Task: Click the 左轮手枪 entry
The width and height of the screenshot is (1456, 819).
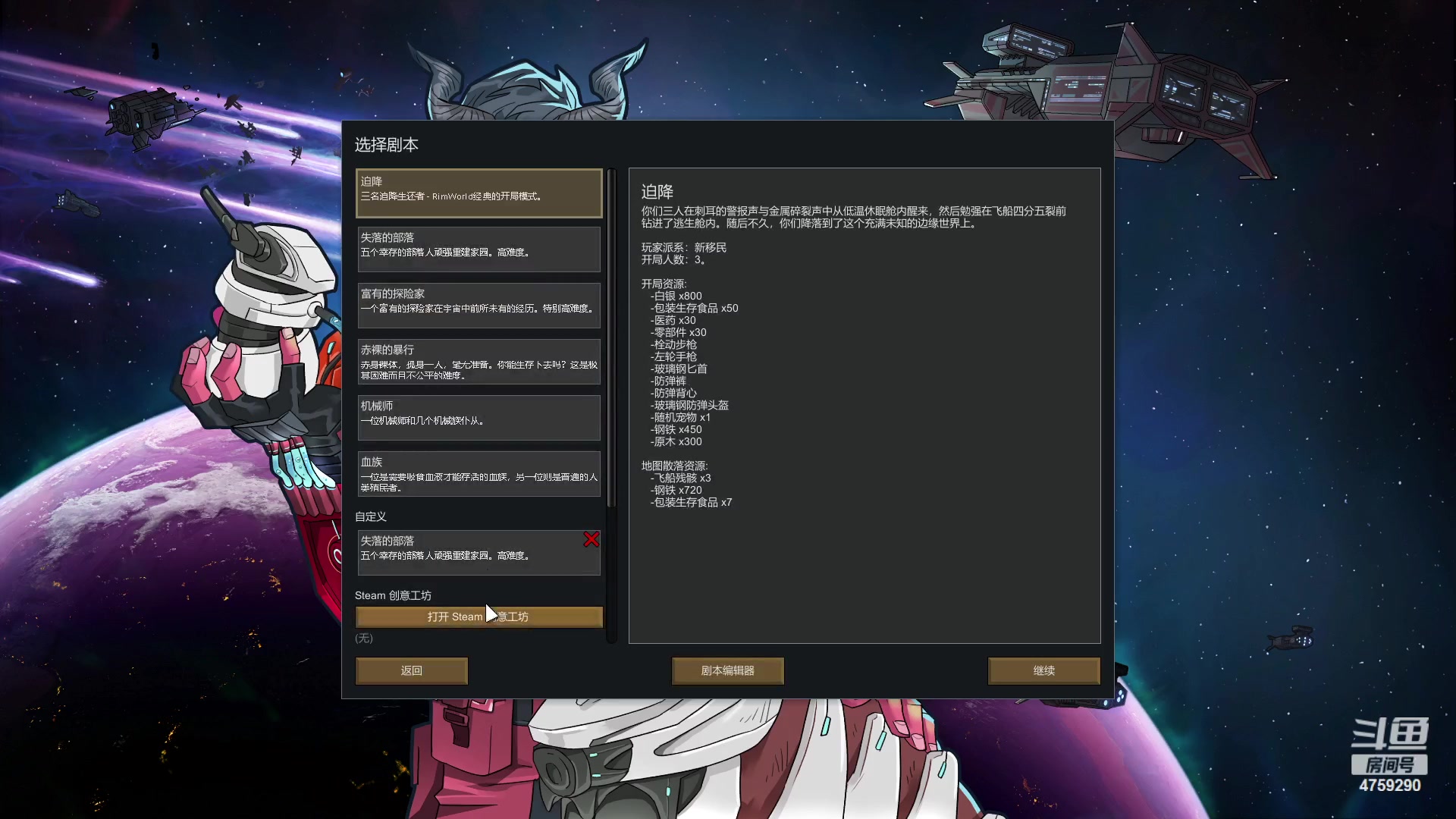Action: pos(673,356)
